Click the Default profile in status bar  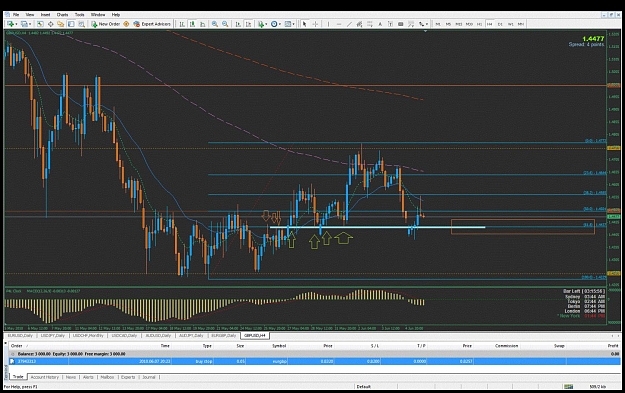[x=364, y=386]
